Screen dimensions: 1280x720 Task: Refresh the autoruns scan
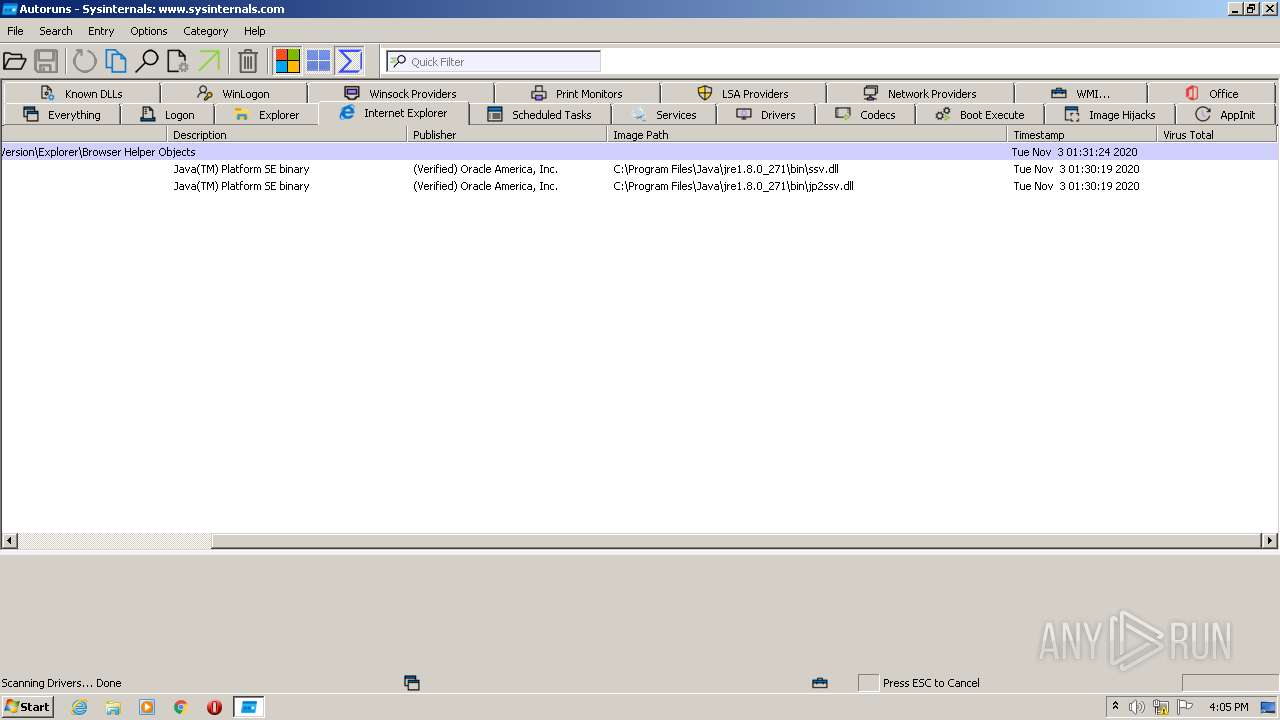coord(85,61)
